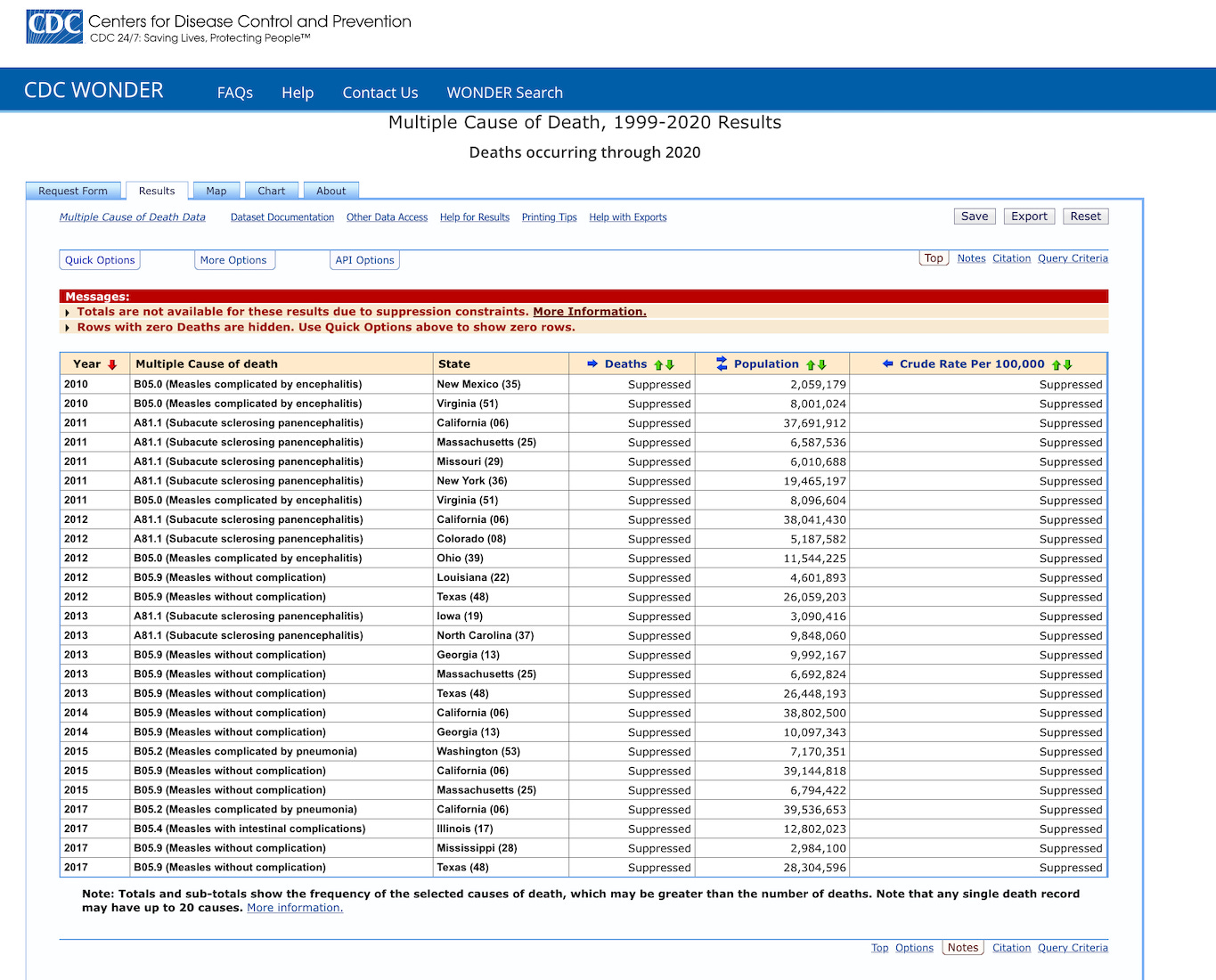Screen dimensions: 1216x980
Task: Open the Multiple Cause of Death Data link
Action: coord(133,217)
